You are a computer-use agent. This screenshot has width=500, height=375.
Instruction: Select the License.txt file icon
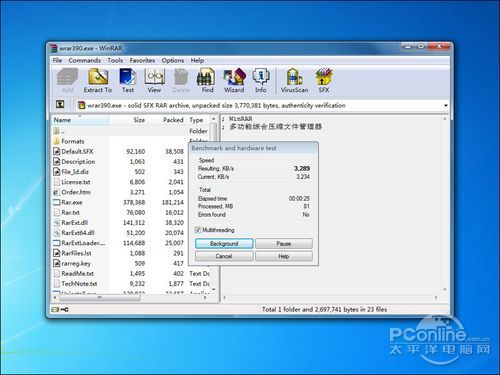click(56, 182)
